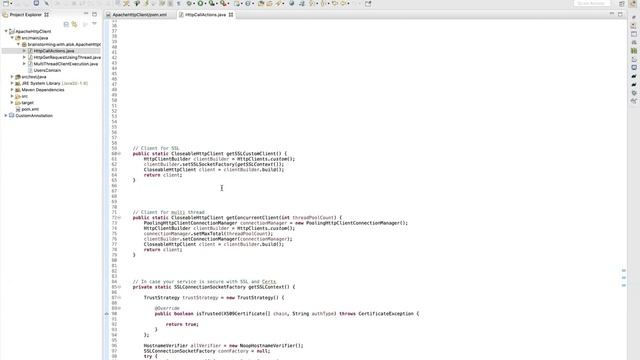Open the New wizard dropdown arrow
The height and width of the screenshot is (360, 640).
(x=11, y=4)
